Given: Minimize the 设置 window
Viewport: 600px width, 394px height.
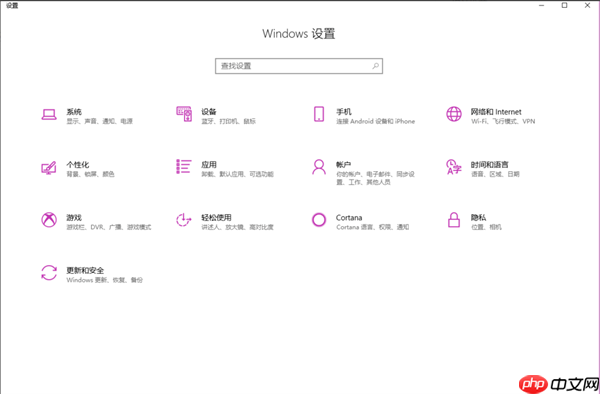Looking at the screenshot, I should [x=542, y=5].
